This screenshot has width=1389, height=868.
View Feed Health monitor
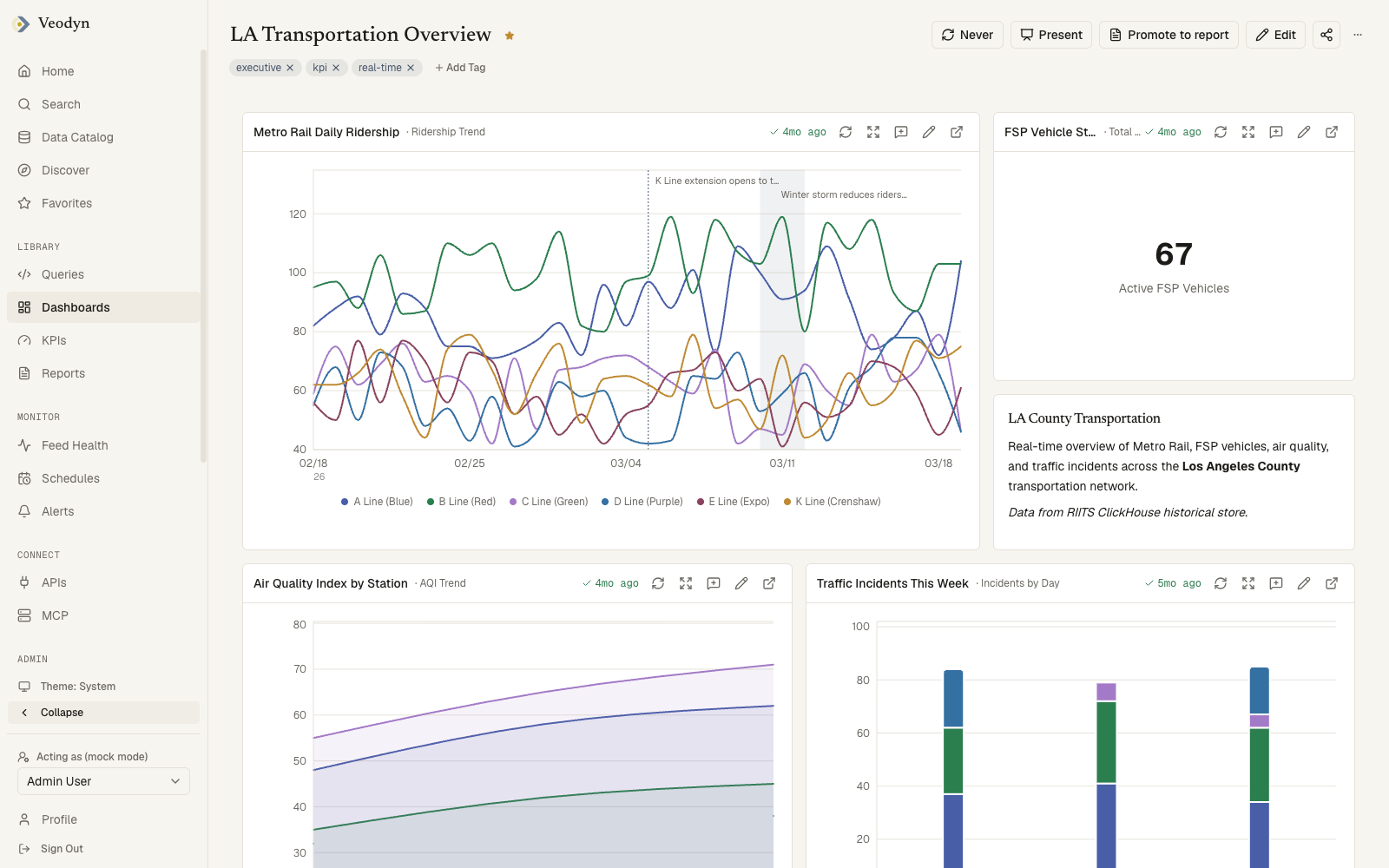pyautogui.click(x=103, y=445)
